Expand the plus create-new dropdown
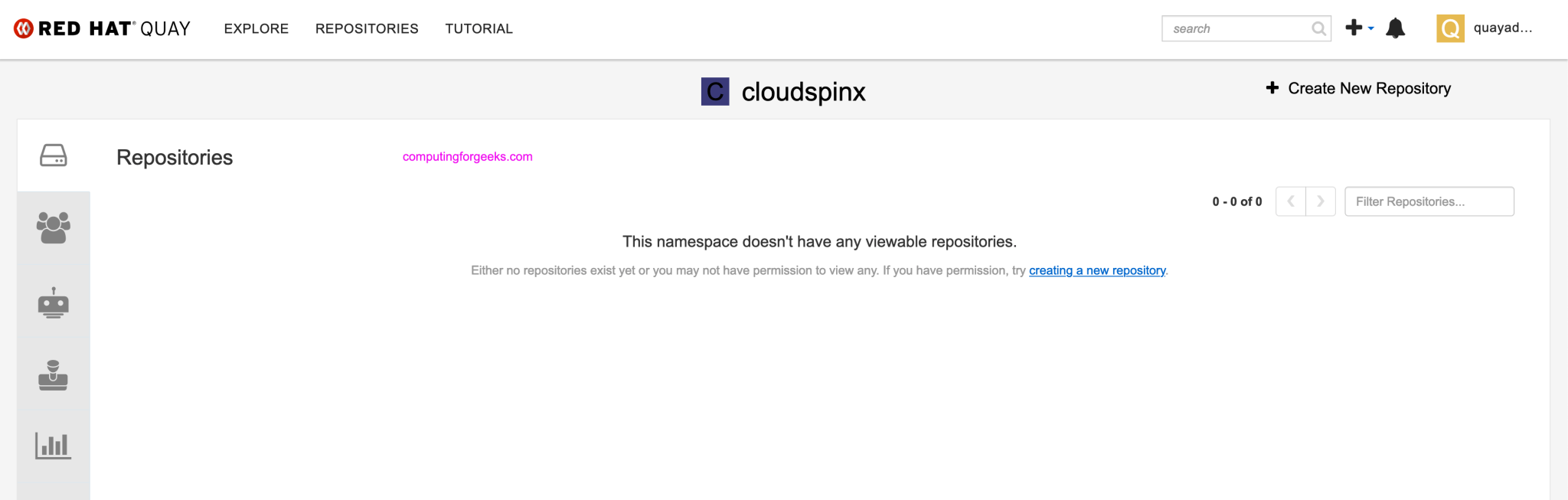Screen dimensions: 1568x500 tap(1360, 28)
